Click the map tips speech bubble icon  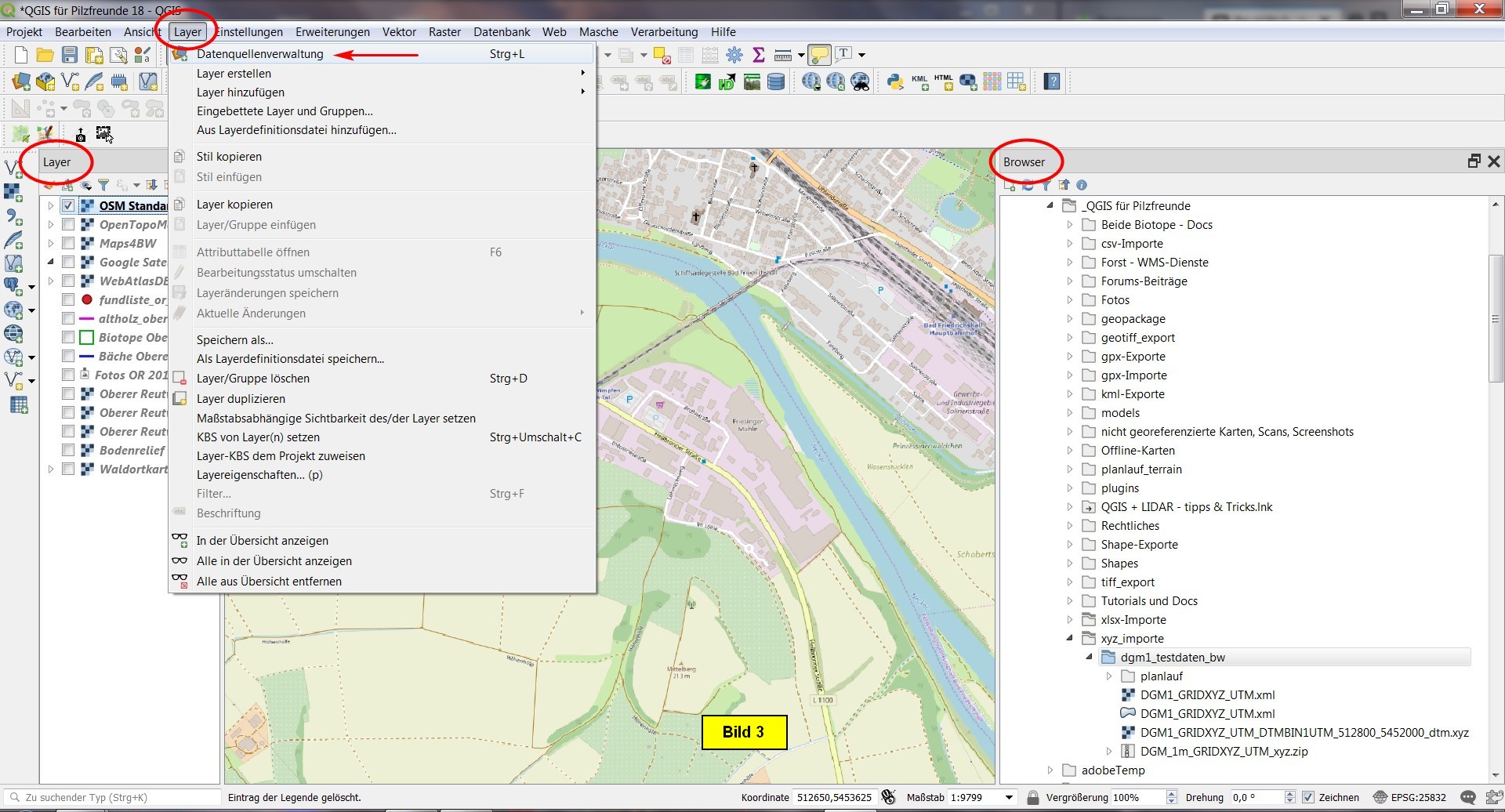[x=819, y=55]
